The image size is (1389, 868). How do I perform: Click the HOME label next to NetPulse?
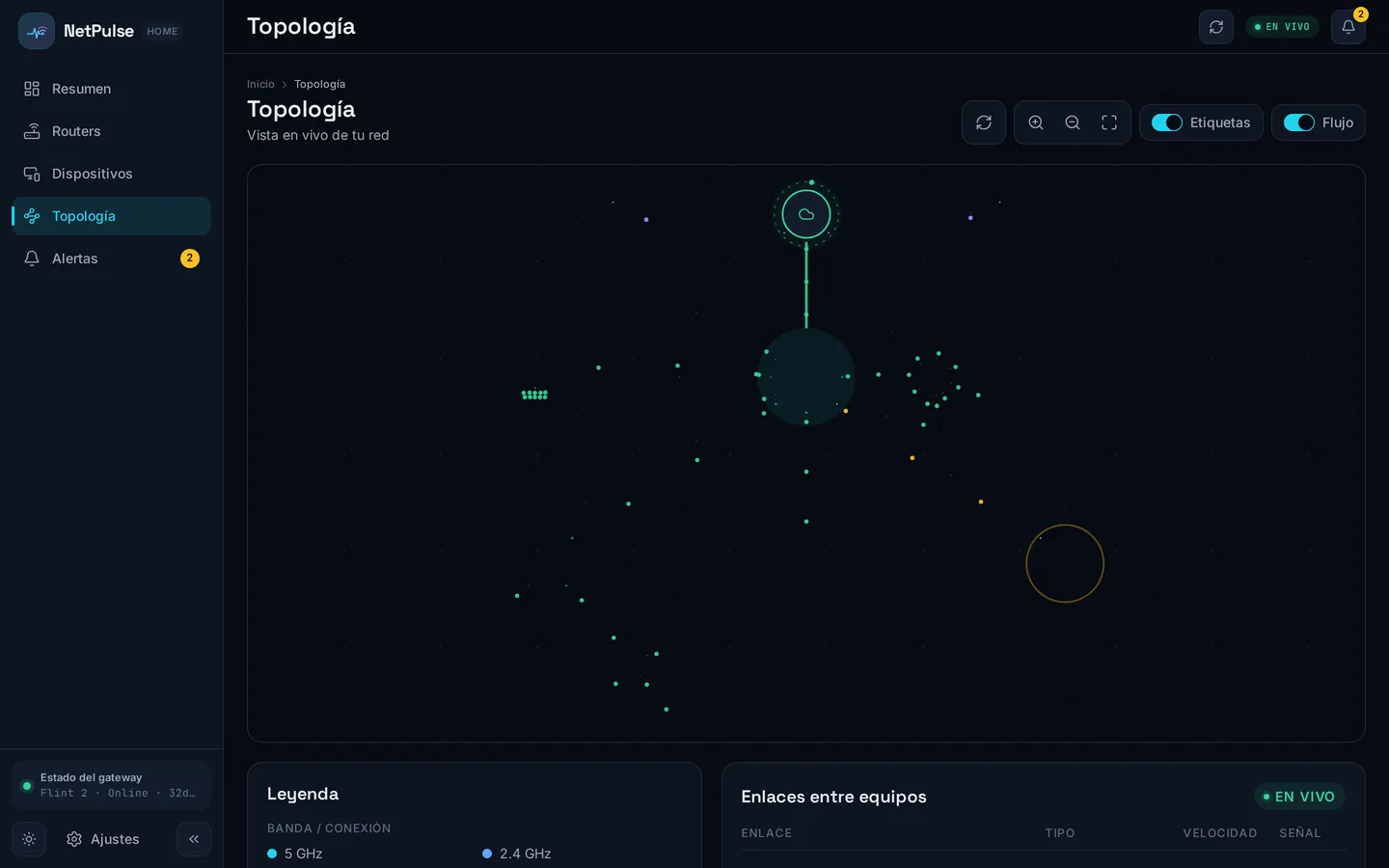click(162, 31)
